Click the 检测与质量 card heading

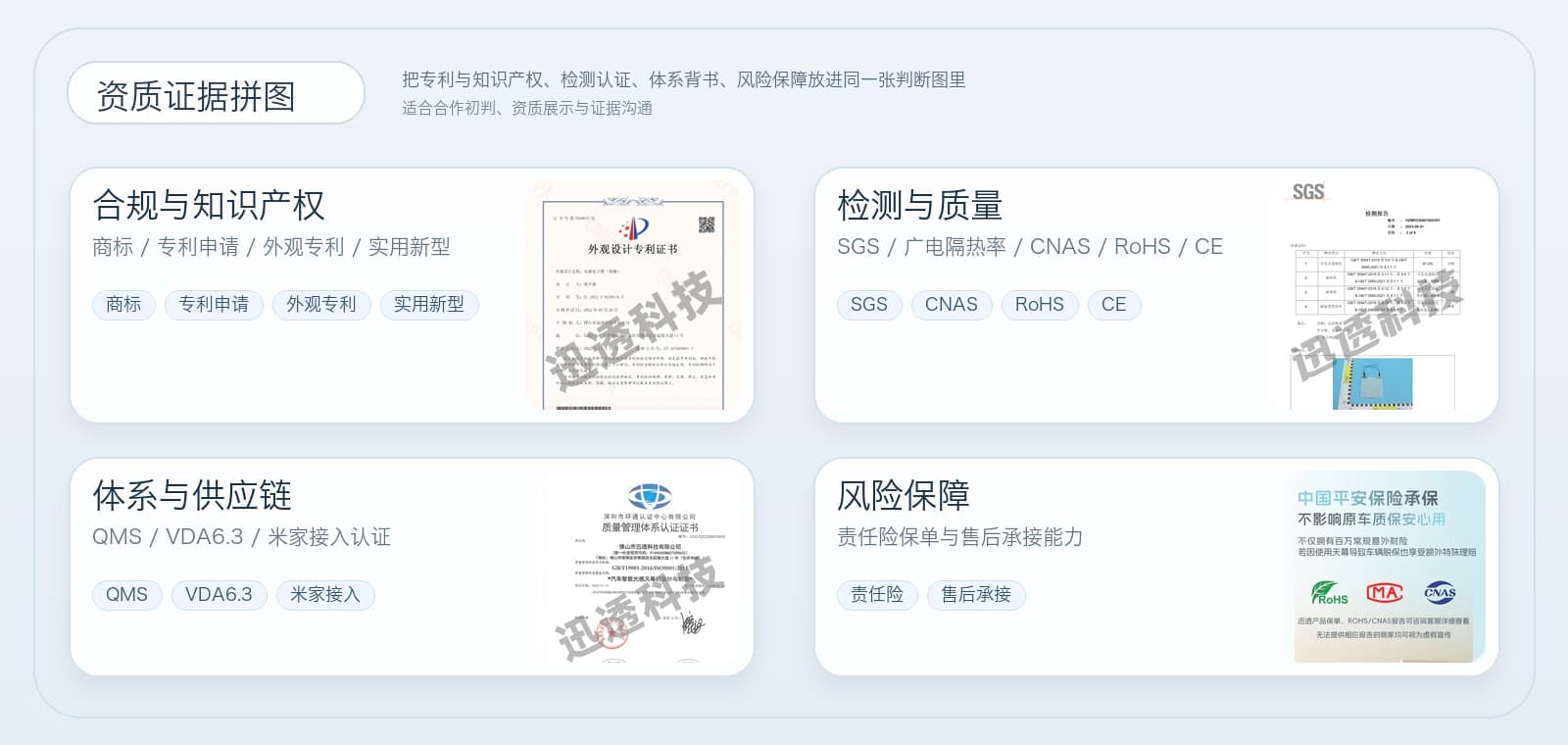[x=920, y=206]
